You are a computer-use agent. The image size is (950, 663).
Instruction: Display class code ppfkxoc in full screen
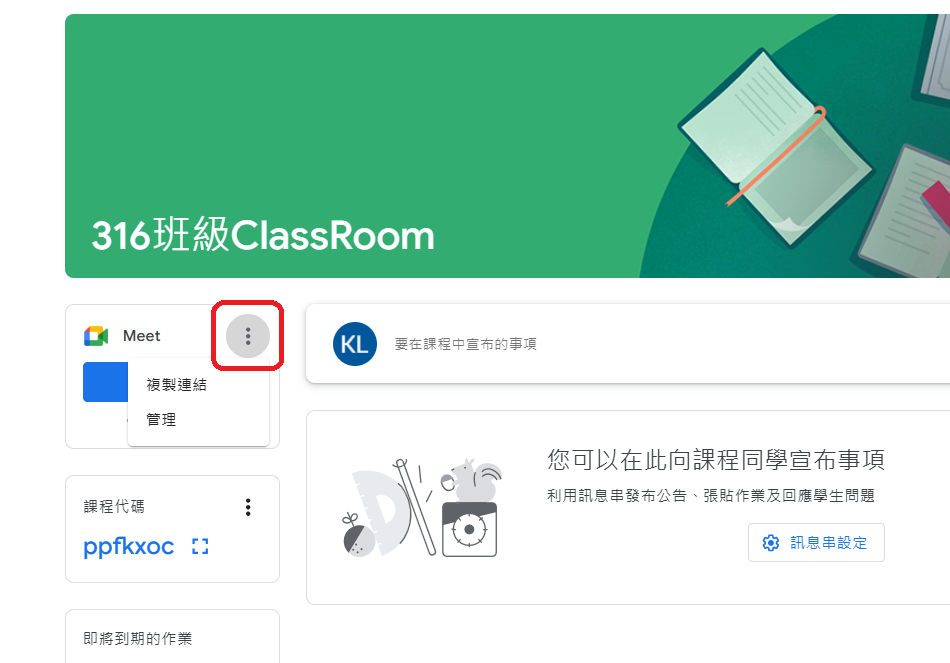click(200, 547)
